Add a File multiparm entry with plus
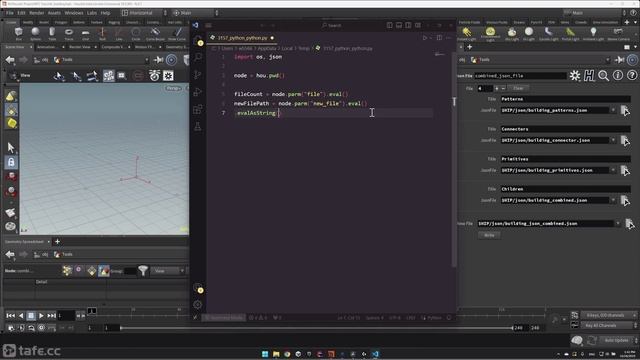 497,88
